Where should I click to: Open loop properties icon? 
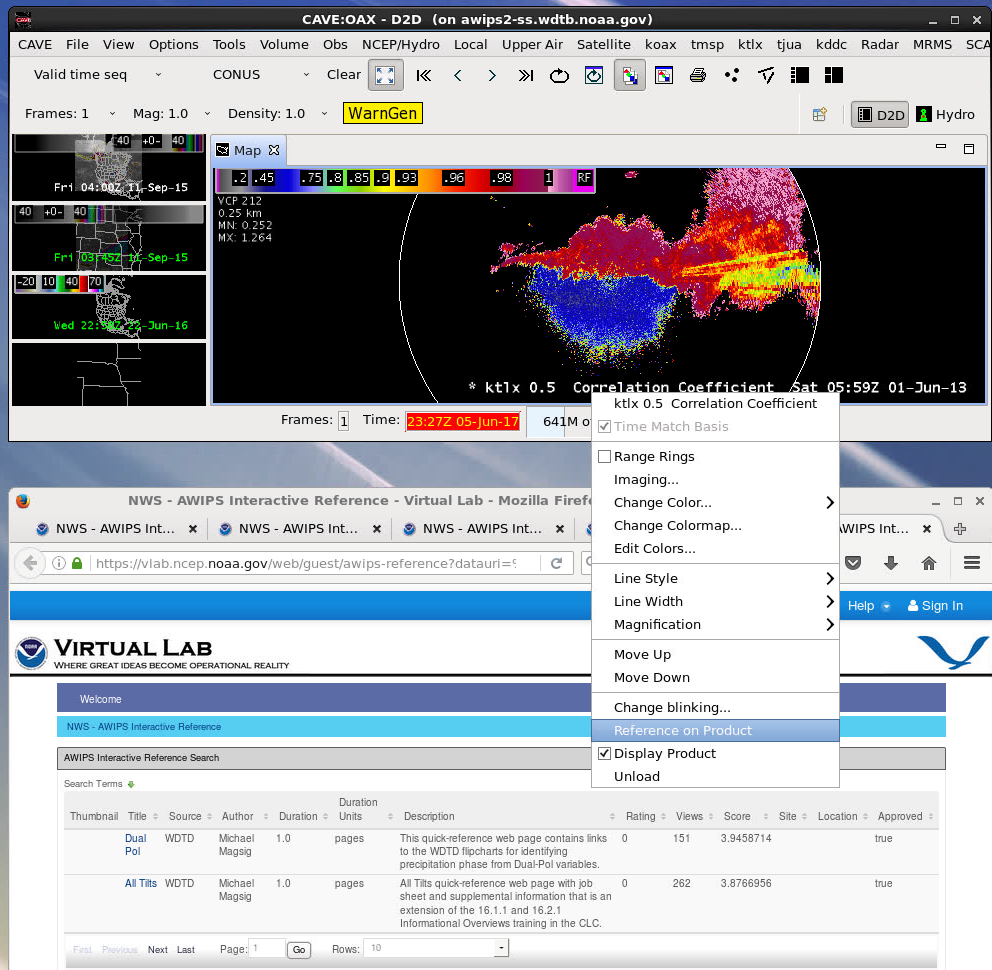(x=593, y=76)
